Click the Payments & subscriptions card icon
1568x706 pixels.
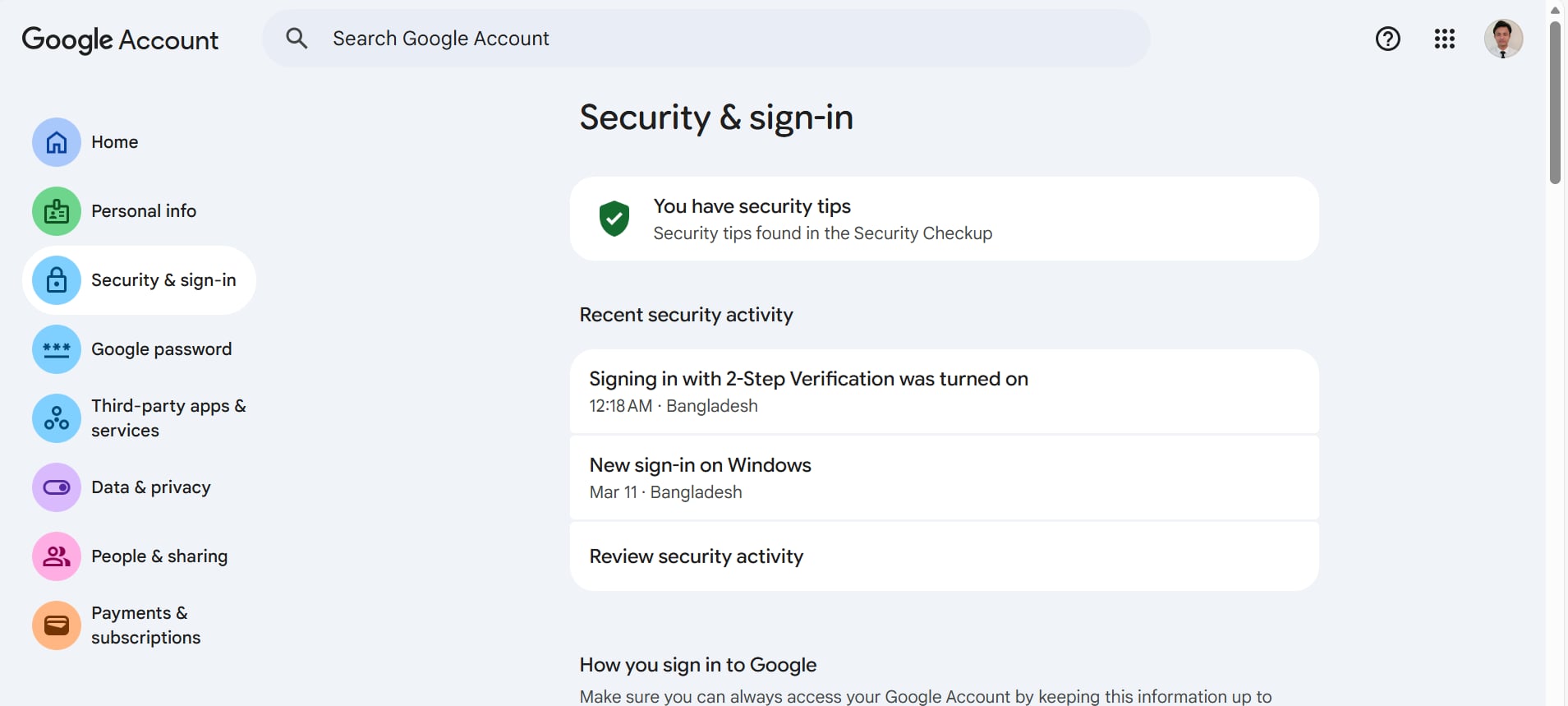[57, 625]
